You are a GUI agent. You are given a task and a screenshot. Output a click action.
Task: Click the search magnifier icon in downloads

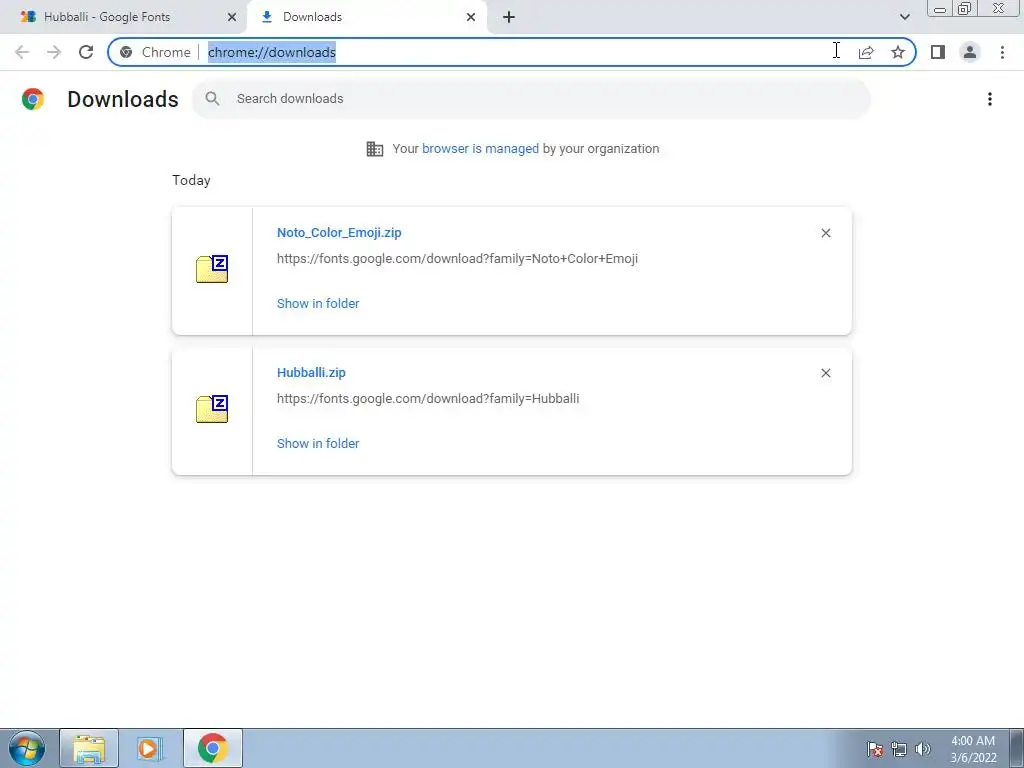coord(212,99)
